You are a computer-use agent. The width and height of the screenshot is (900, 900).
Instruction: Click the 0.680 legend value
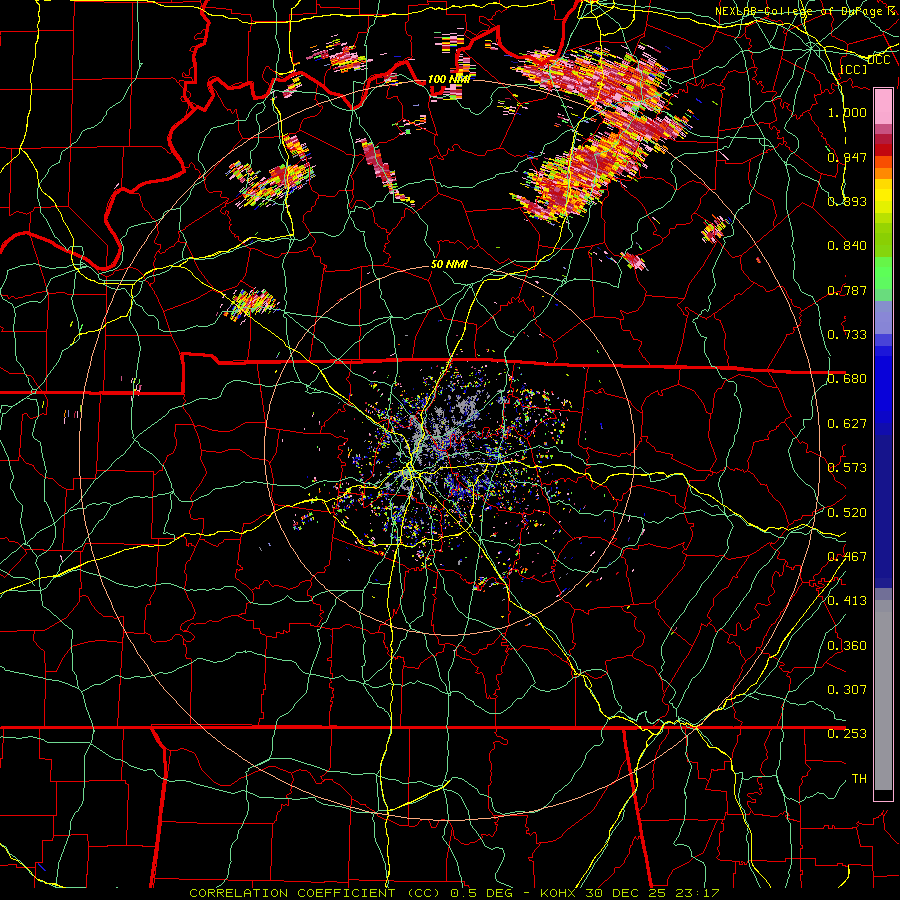847,379
